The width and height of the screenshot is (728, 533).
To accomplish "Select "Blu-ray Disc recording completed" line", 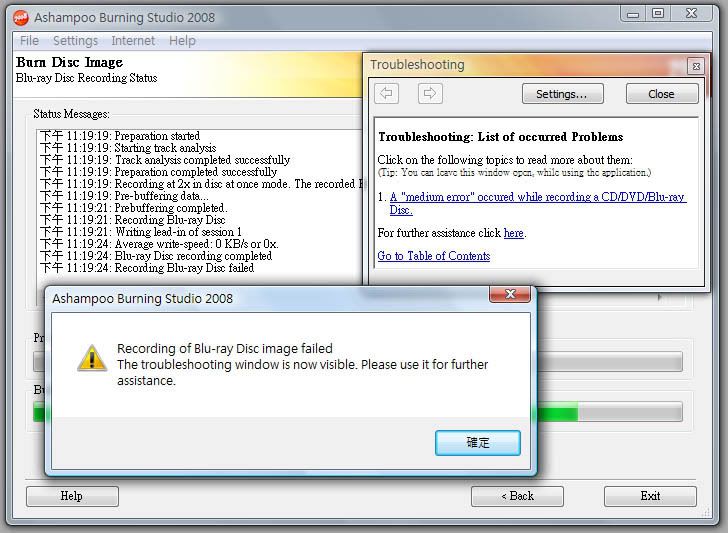I will [x=156, y=256].
